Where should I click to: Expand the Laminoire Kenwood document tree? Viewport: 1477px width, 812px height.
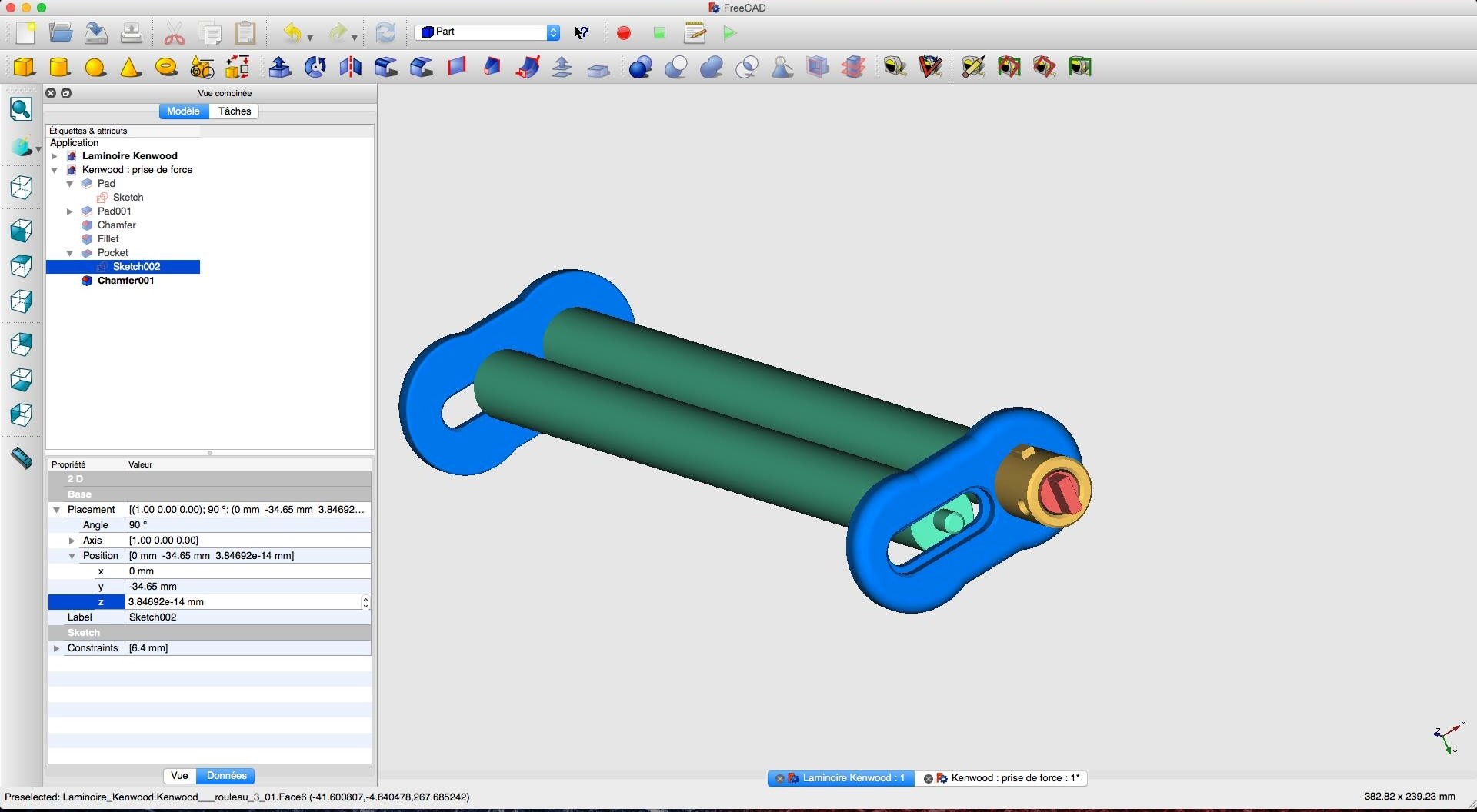click(x=55, y=156)
